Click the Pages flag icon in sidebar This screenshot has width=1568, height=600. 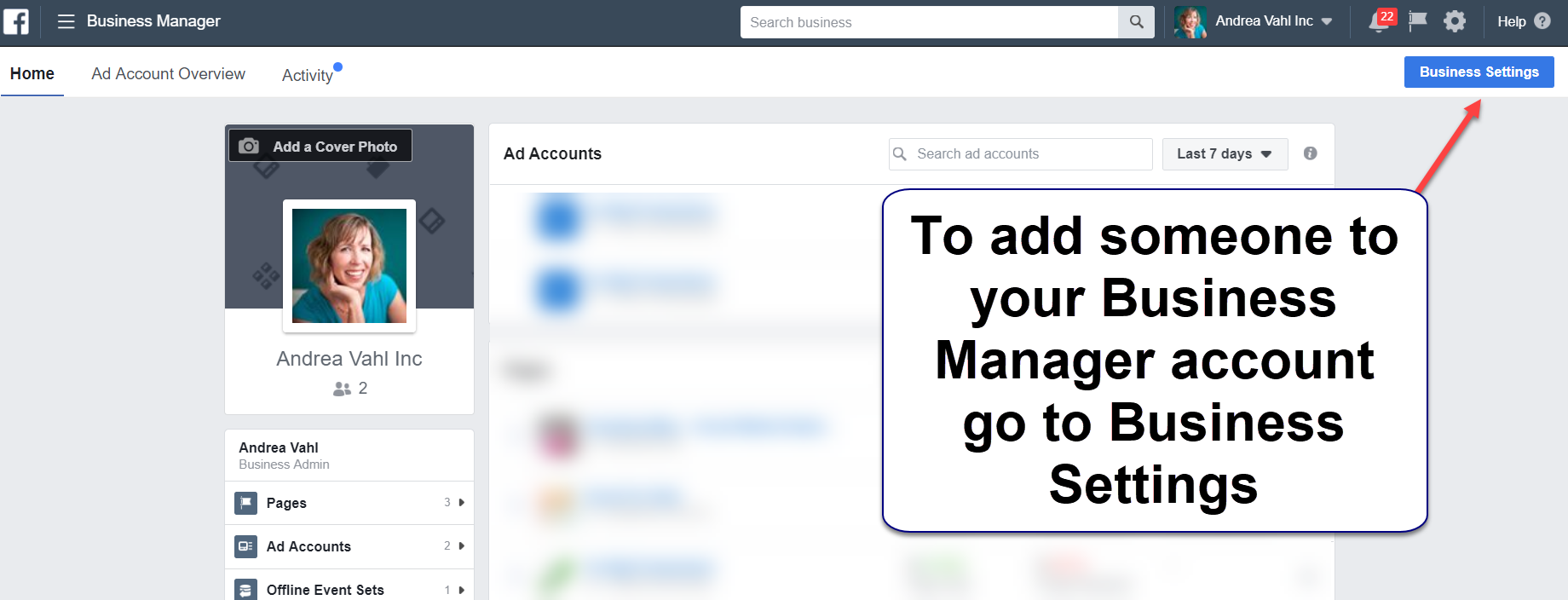[246, 503]
